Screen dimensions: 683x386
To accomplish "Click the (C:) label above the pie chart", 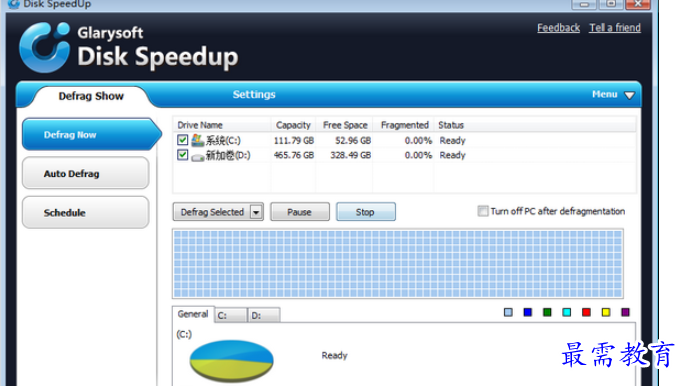I will pyautogui.click(x=184, y=334).
